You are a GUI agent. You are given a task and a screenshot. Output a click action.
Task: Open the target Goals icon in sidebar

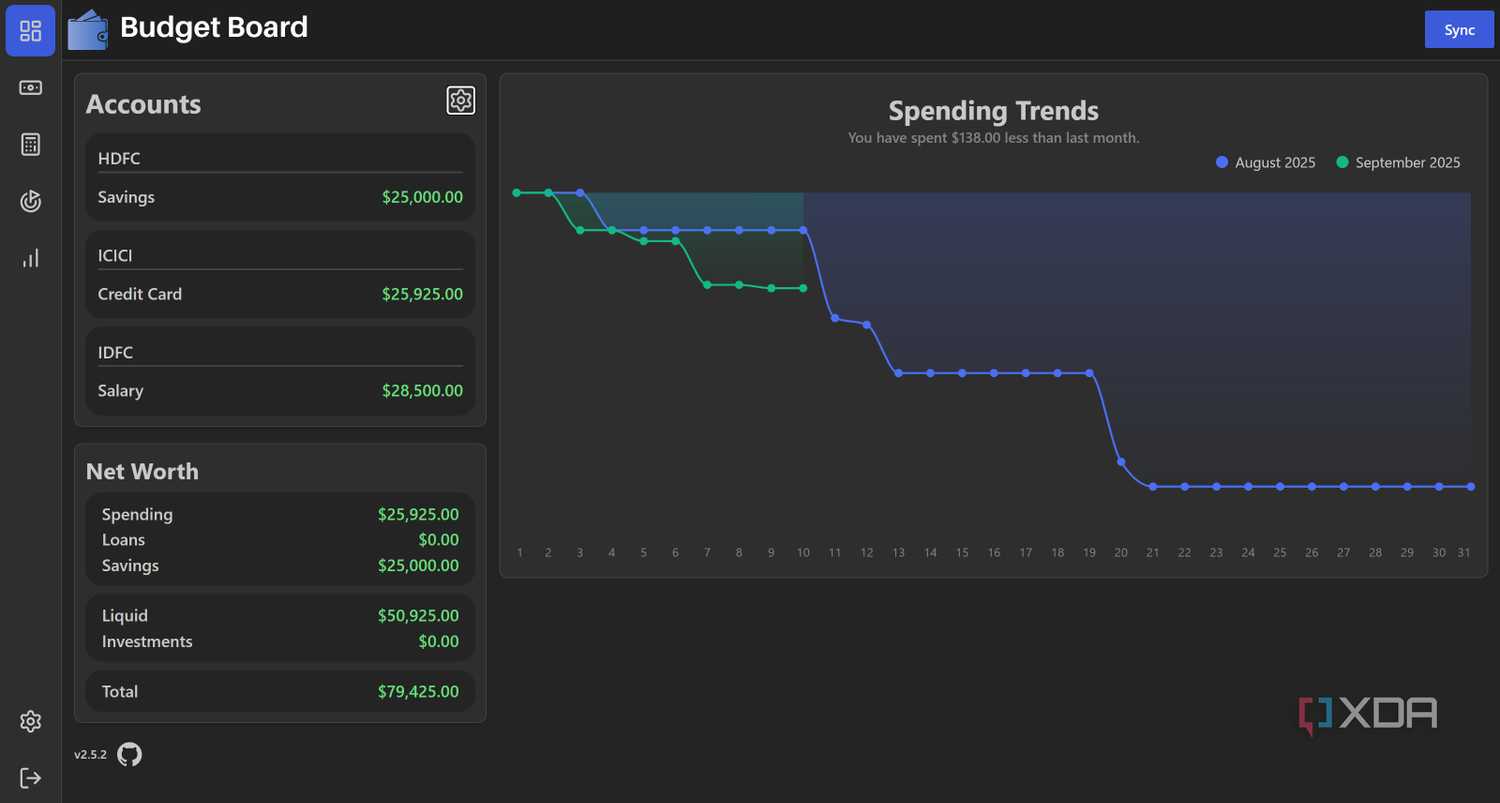coord(30,201)
